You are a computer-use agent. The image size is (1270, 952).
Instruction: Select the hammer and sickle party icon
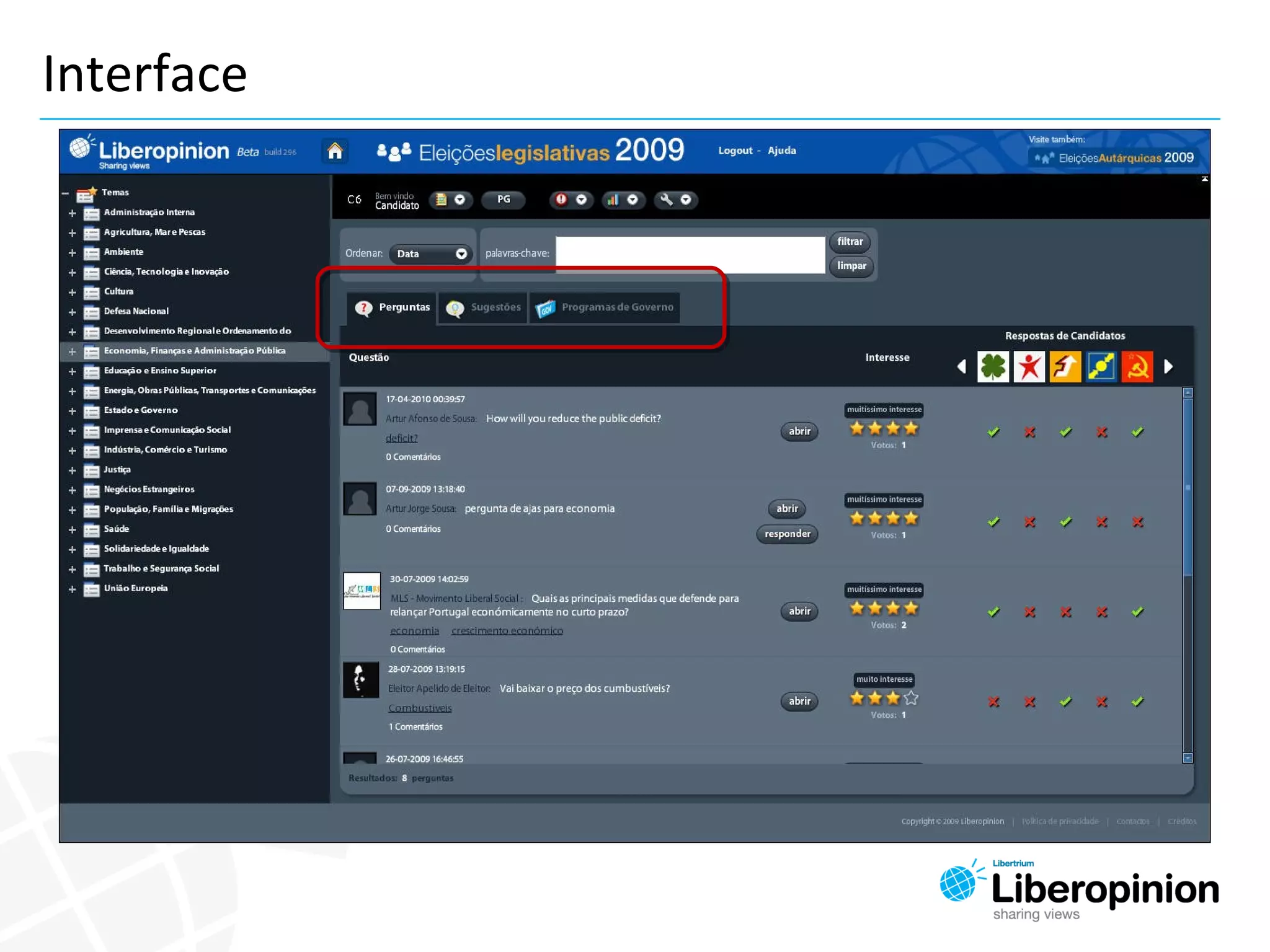pyautogui.click(x=1137, y=367)
